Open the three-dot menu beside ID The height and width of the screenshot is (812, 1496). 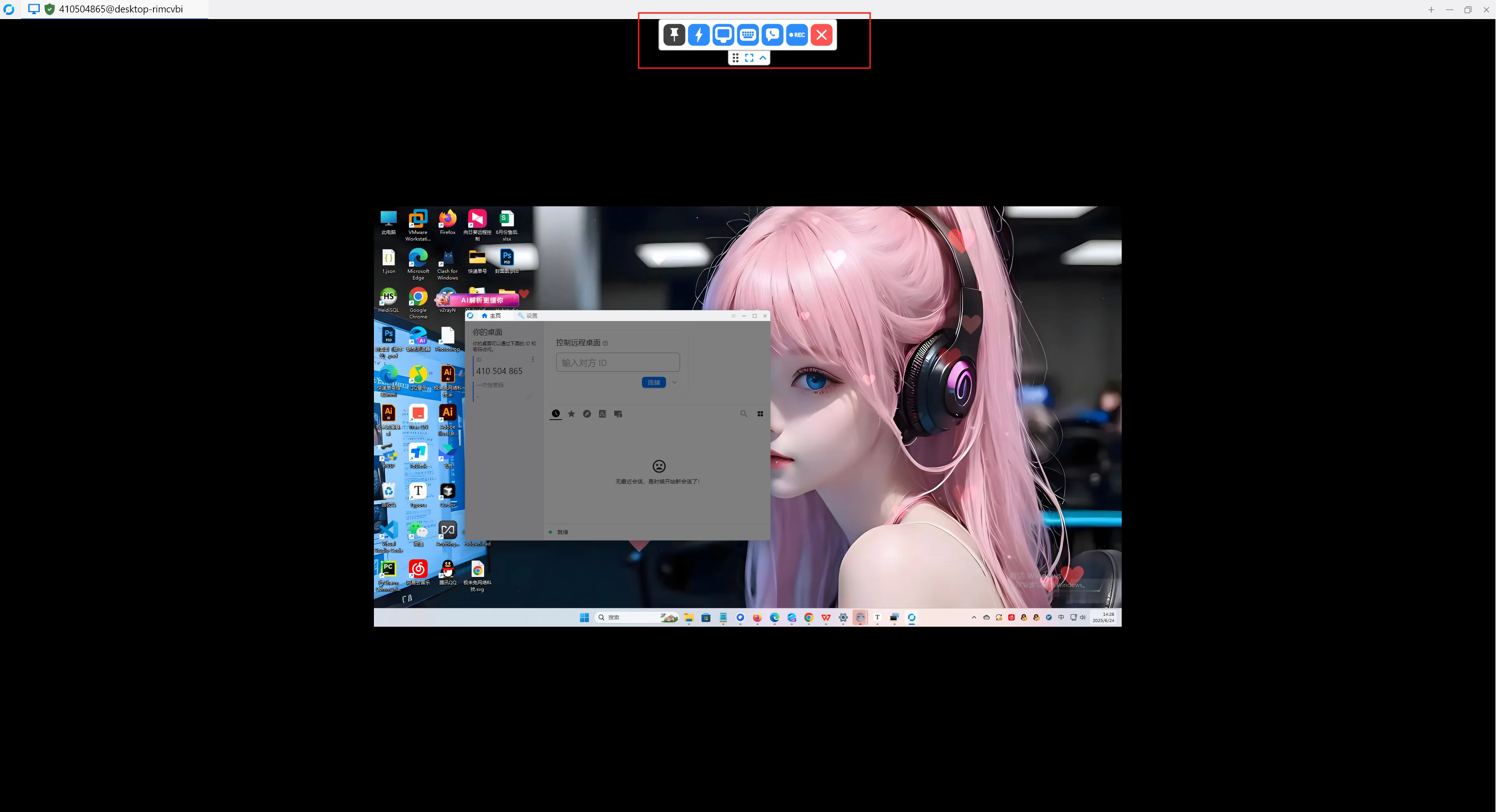tap(532, 359)
